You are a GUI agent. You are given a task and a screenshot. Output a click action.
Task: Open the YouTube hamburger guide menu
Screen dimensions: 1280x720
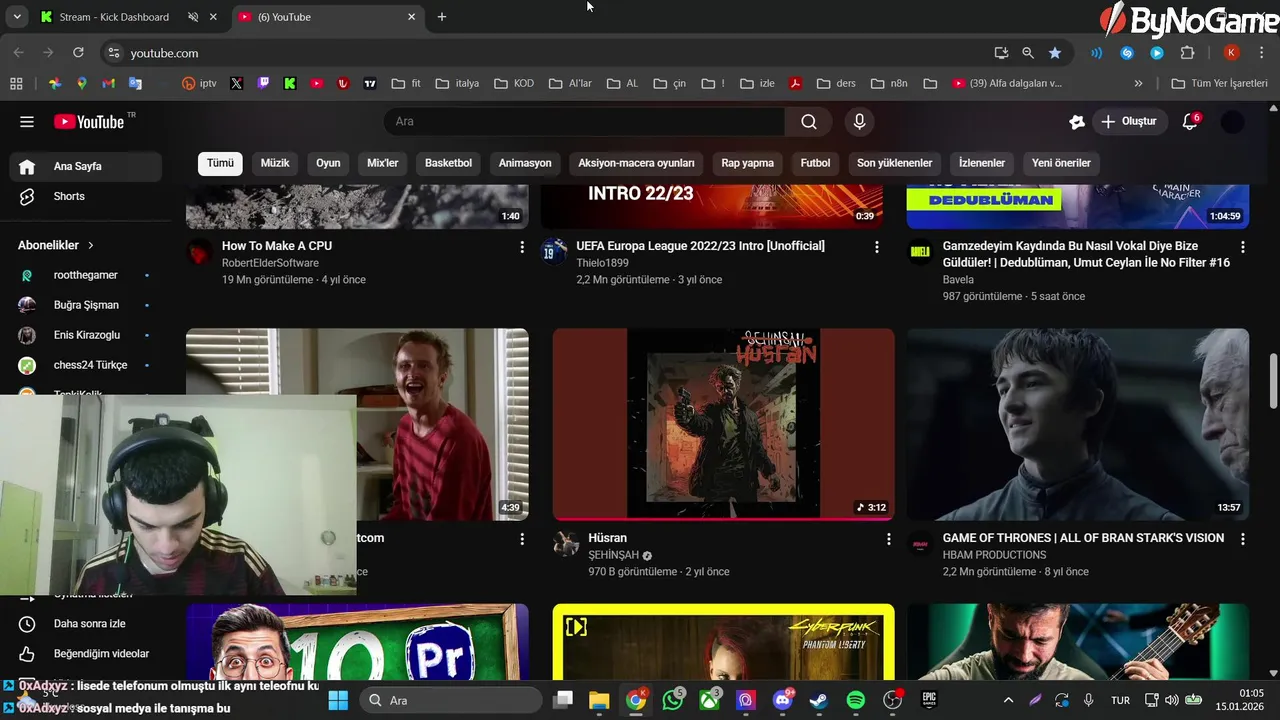click(27, 122)
